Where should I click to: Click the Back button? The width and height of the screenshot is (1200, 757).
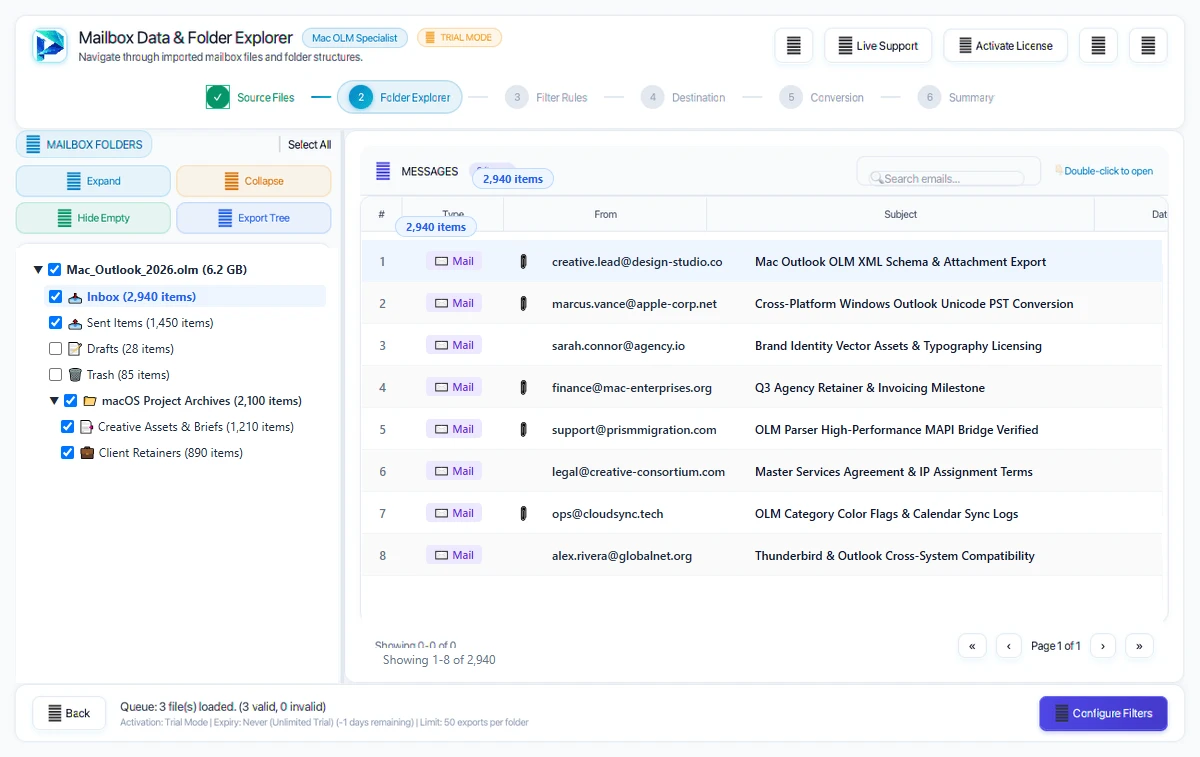69,713
